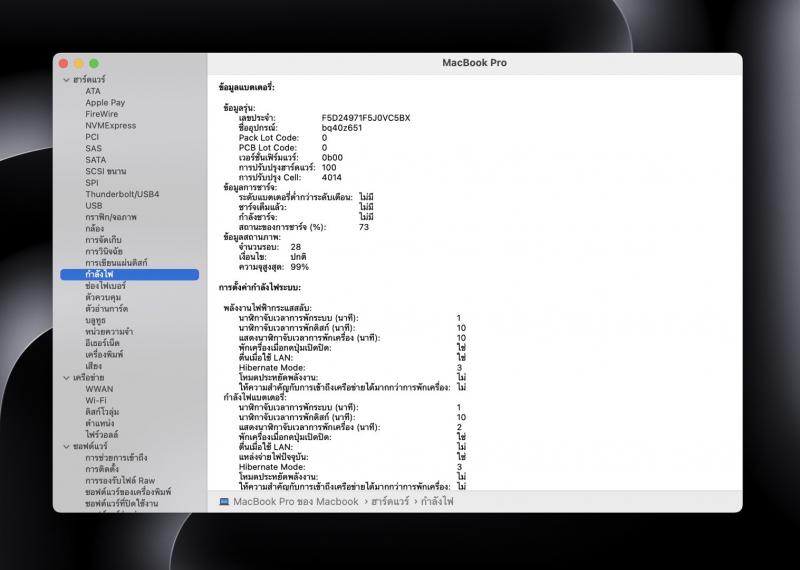Click the PCB Lot Code label

[x=268, y=148]
